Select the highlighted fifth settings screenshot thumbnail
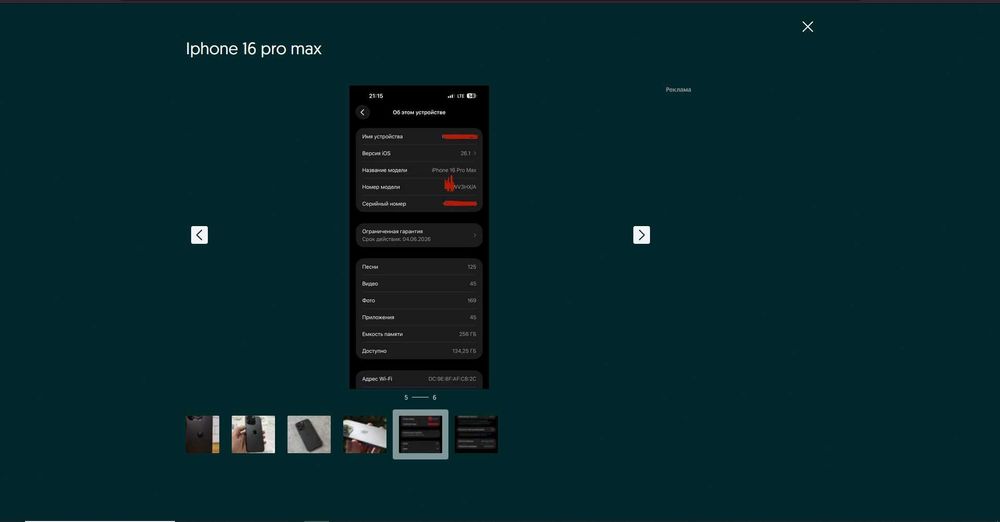1000x522 pixels. tap(420, 435)
